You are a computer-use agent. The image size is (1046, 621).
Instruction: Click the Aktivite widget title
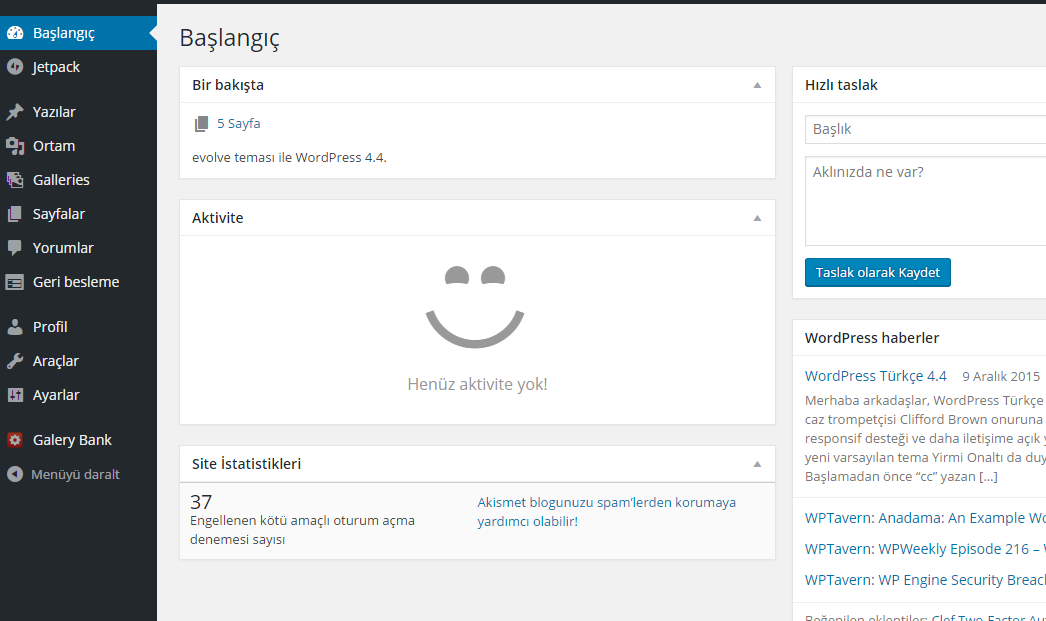[x=217, y=217]
